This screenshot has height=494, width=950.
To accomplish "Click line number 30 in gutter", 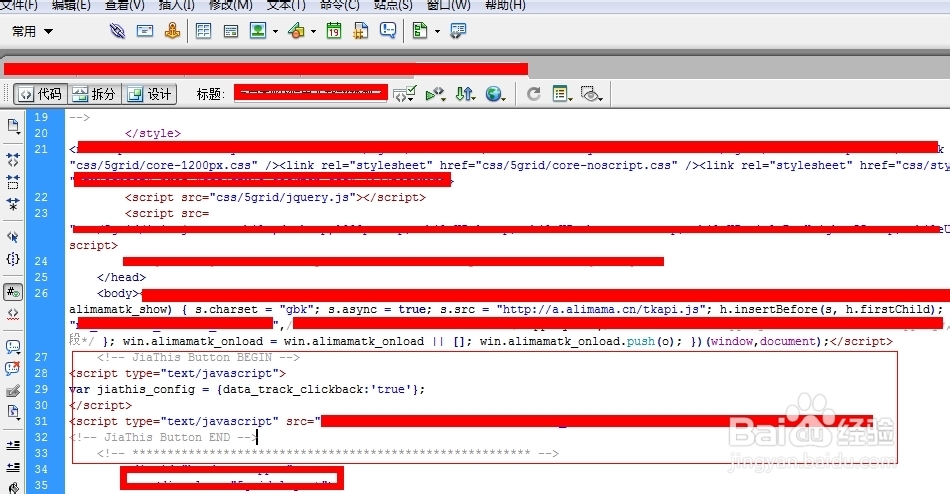I will tap(41, 405).
